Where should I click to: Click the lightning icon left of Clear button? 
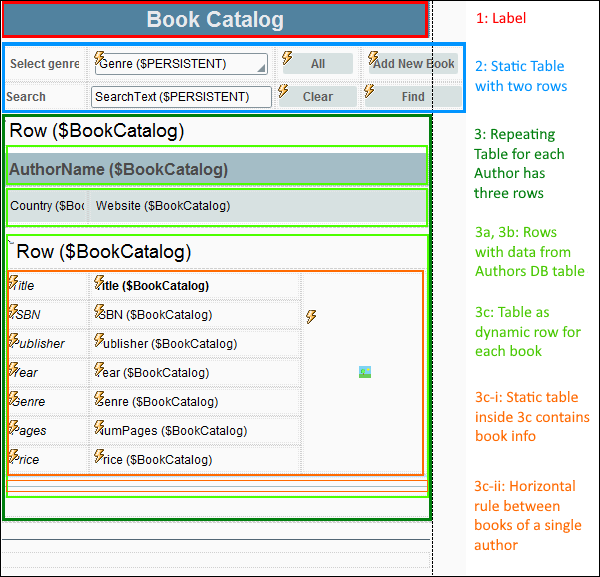tap(283, 91)
